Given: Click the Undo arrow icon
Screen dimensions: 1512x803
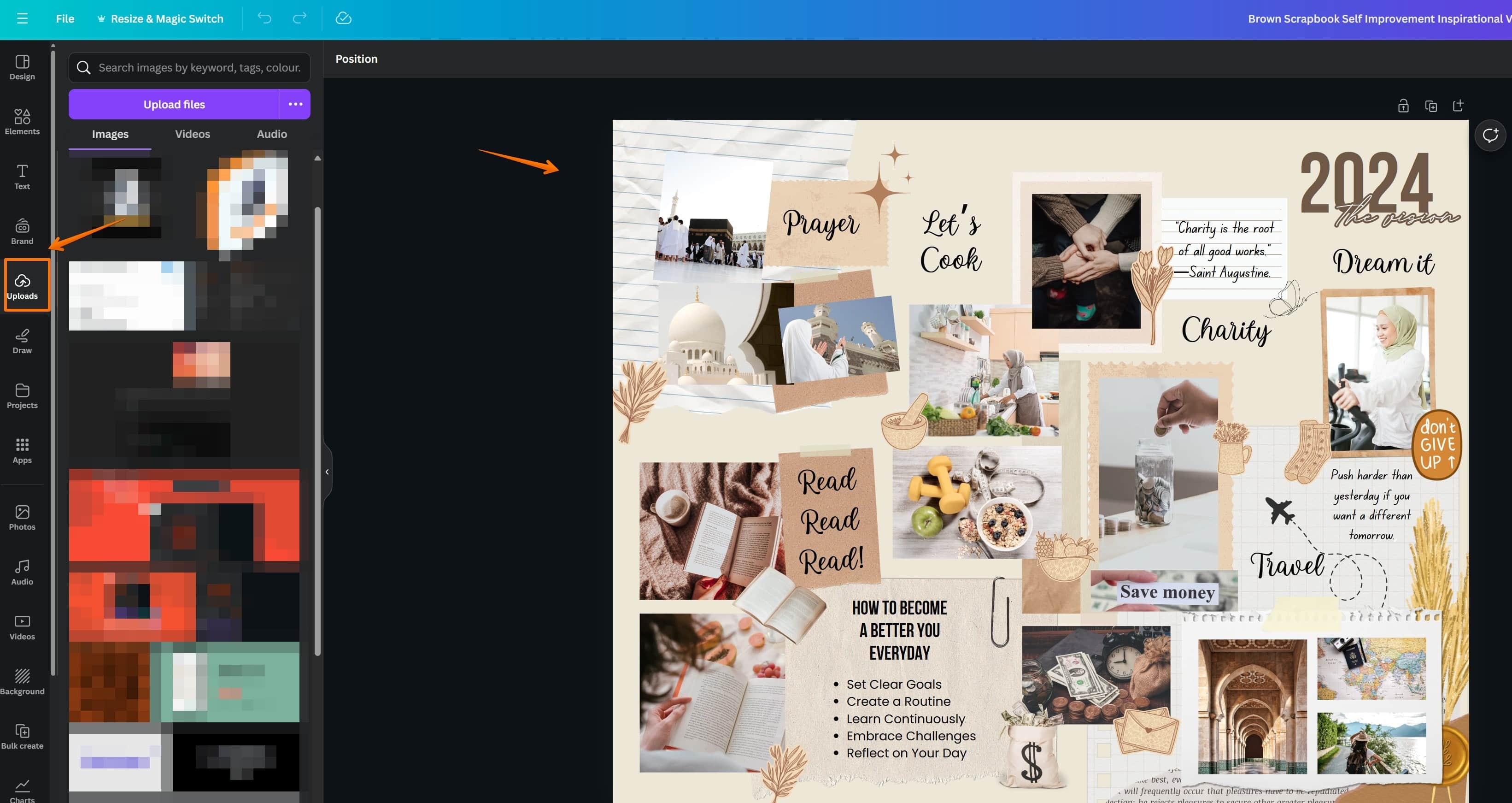Looking at the screenshot, I should pos(264,18).
